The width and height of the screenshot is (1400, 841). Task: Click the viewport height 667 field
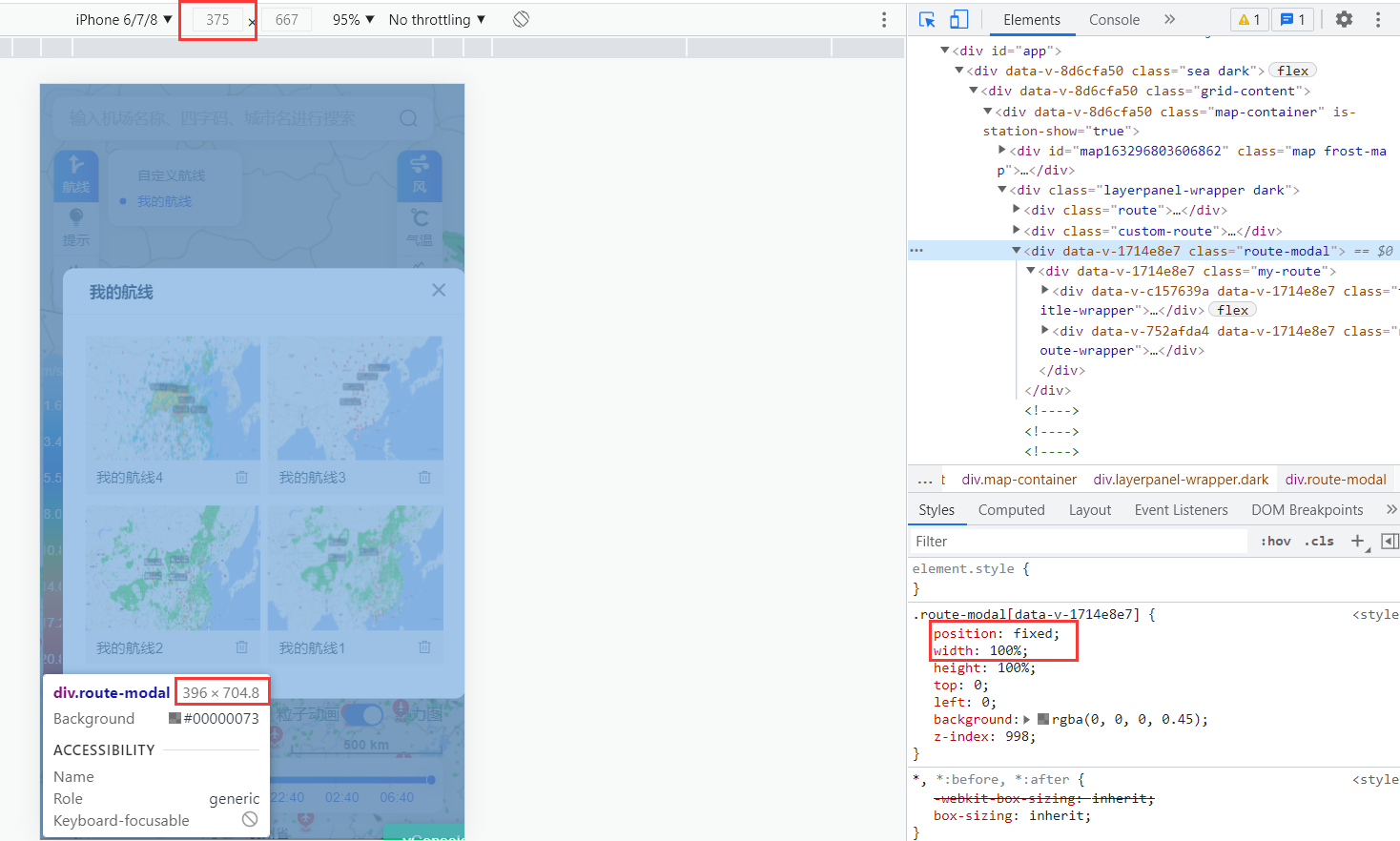(x=286, y=19)
